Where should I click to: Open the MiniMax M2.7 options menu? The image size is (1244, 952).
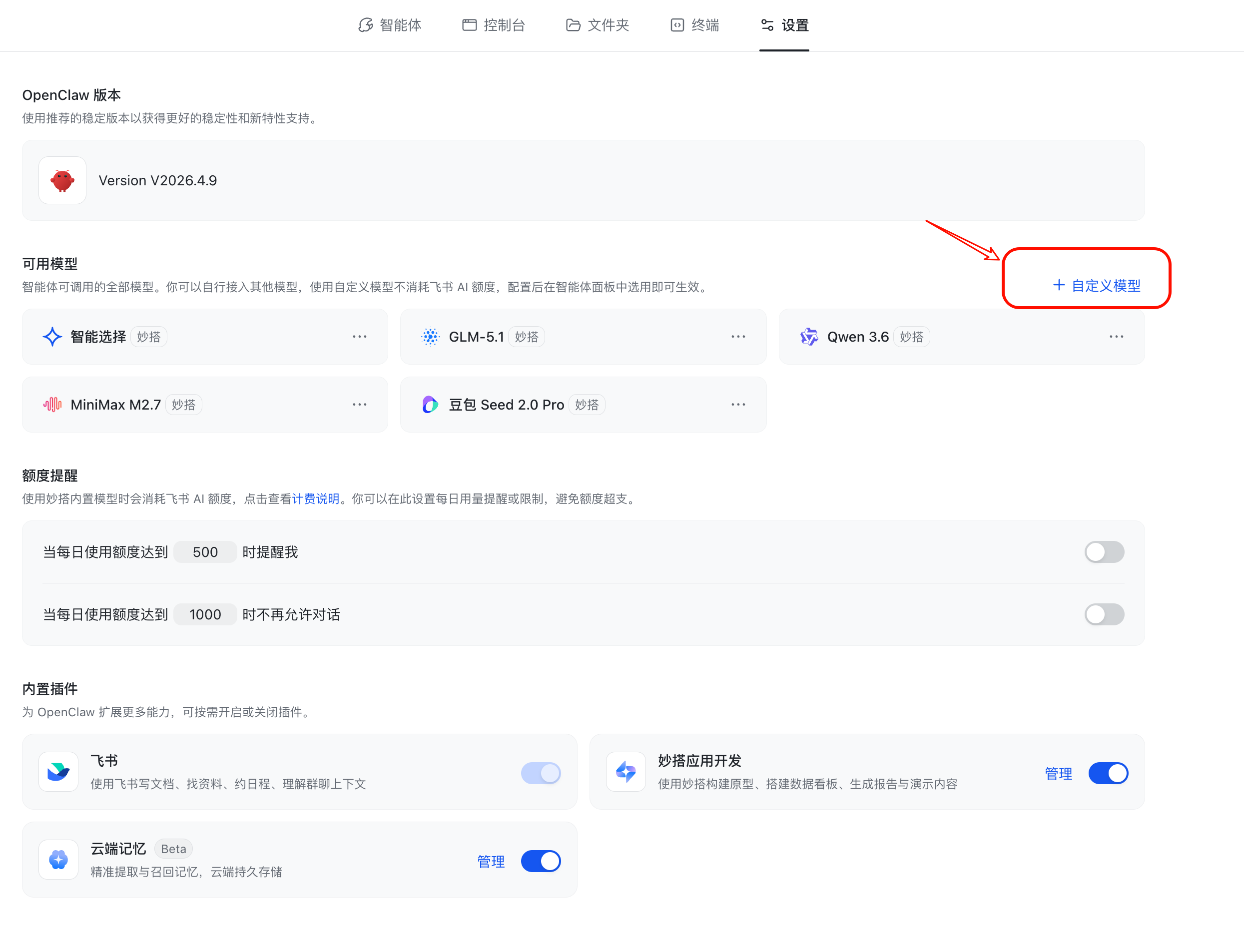pyautogui.click(x=360, y=404)
